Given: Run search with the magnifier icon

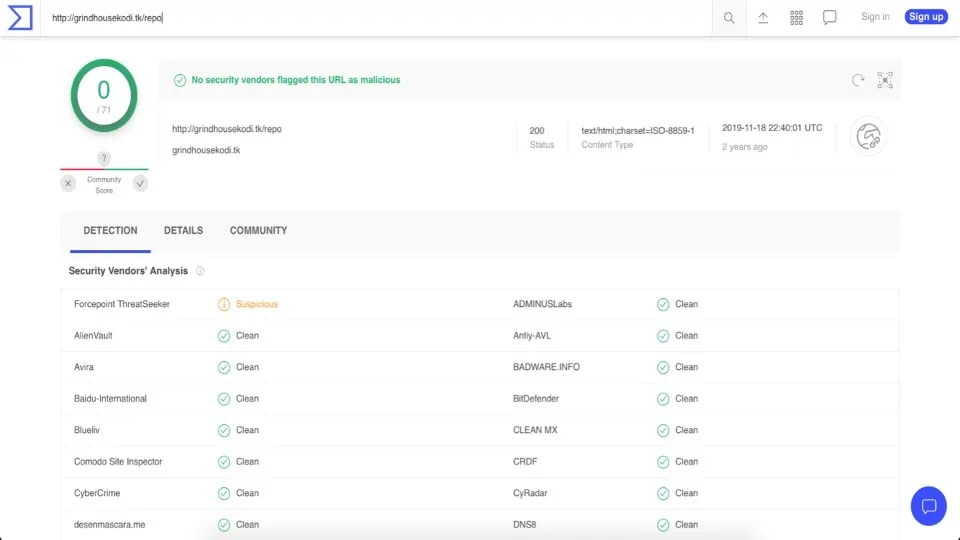Looking at the screenshot, I should coord(729,18).
